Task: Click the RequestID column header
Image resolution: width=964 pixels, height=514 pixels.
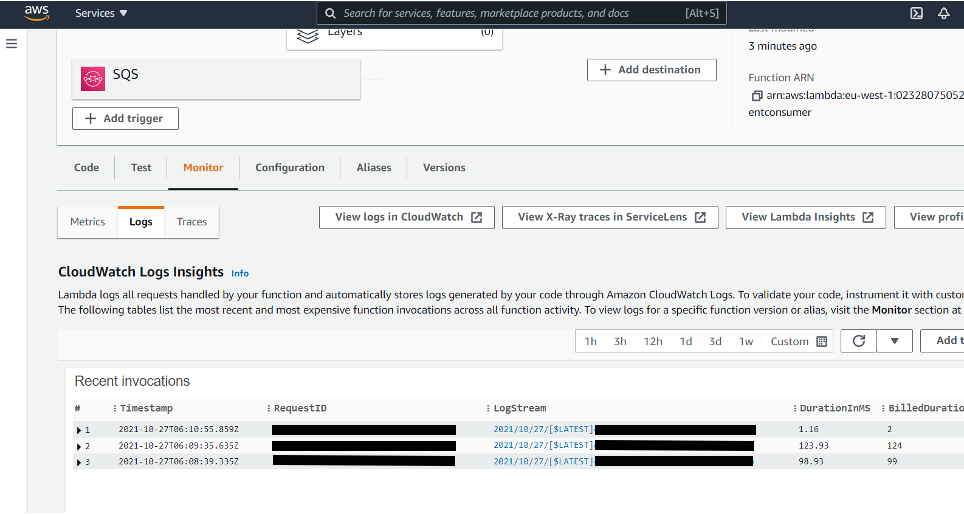Action: coord(300,408)
